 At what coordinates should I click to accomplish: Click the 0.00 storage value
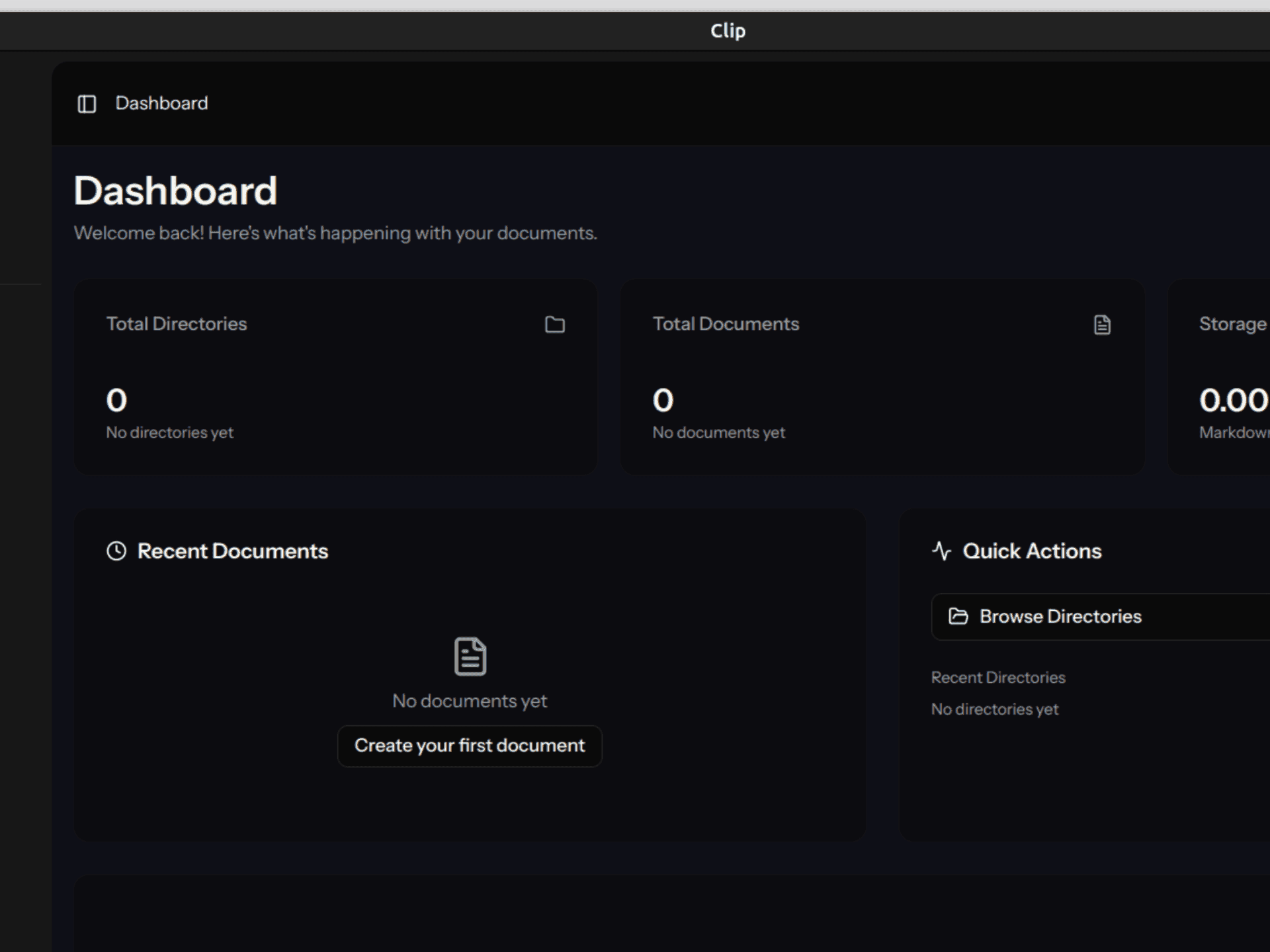coord(1233,401)
